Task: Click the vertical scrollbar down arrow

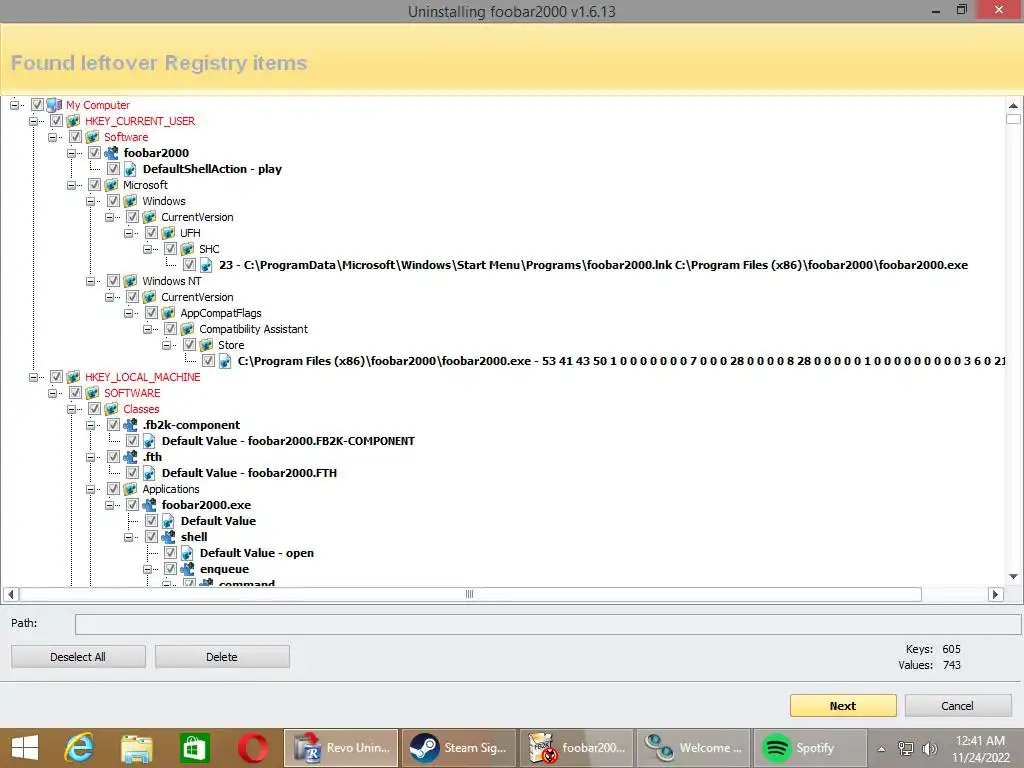Action: point(1013,576)
